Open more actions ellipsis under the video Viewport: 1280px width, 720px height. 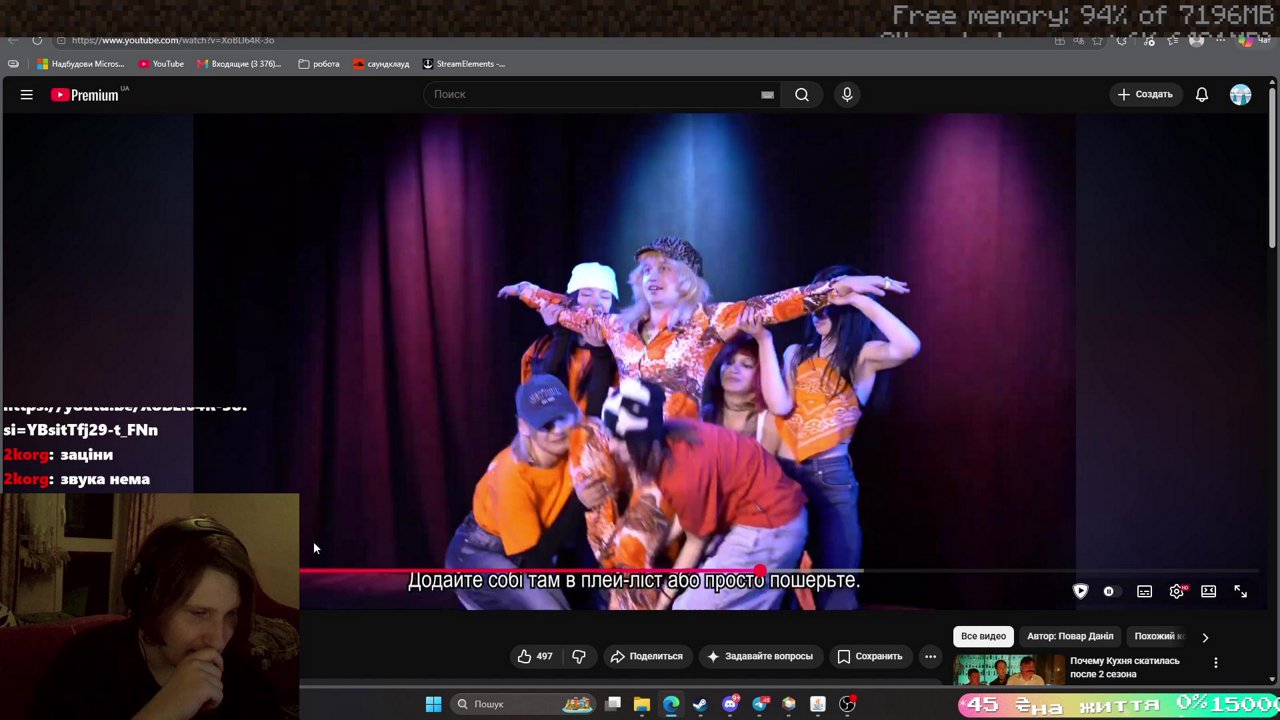[930, 656]
